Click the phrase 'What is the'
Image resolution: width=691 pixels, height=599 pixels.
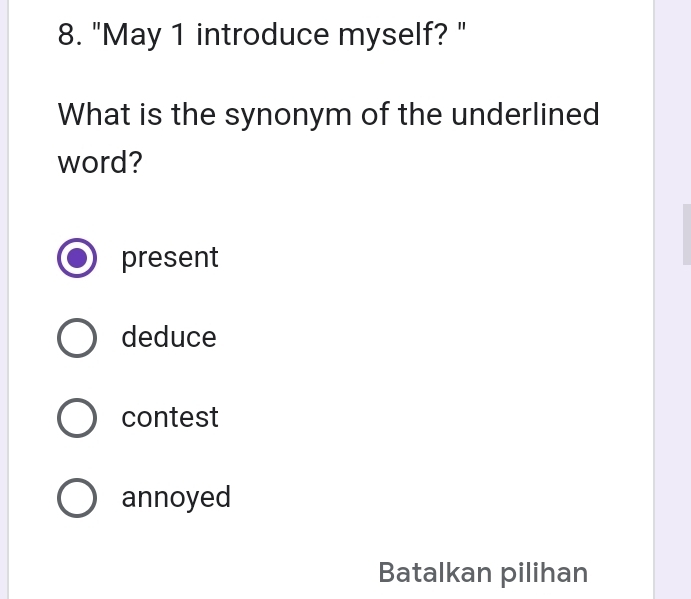tap(137, 115)
